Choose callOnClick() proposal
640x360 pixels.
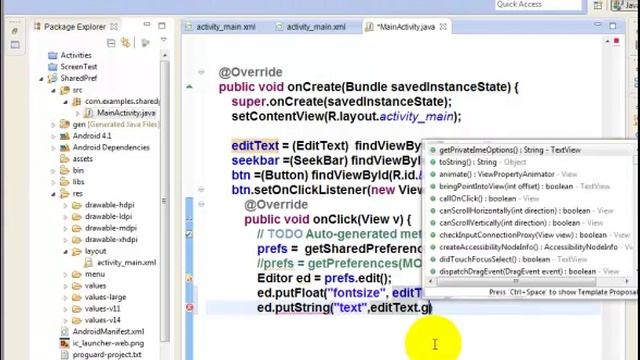531,199
